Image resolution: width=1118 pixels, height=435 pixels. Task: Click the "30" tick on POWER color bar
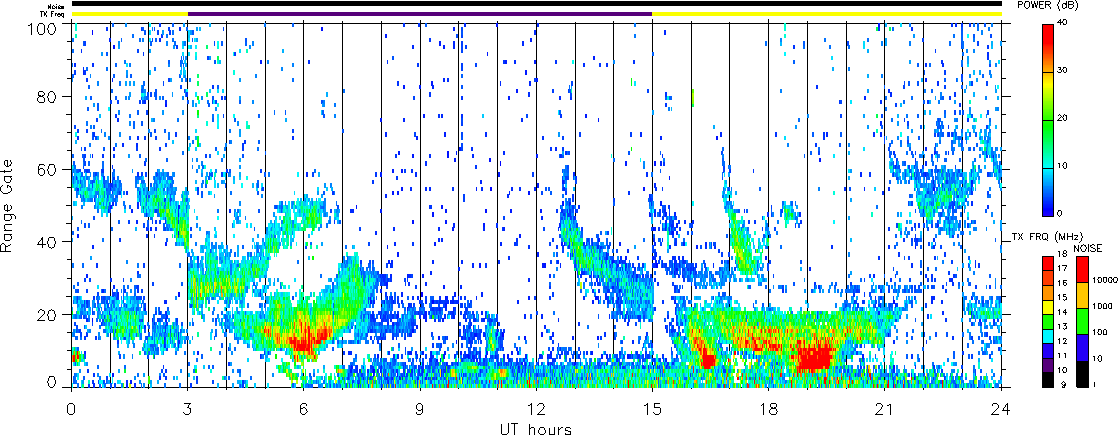click(1063, 72)
